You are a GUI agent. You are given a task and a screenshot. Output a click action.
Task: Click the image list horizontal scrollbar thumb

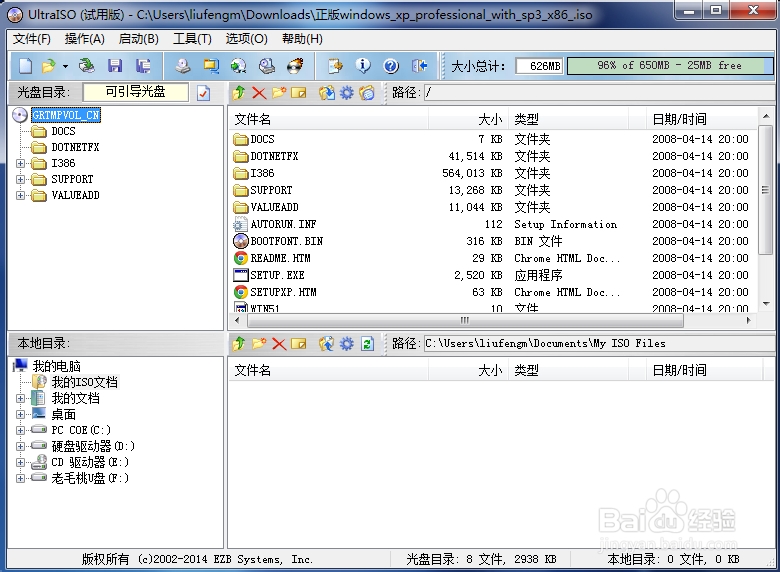tap(465, 320)
